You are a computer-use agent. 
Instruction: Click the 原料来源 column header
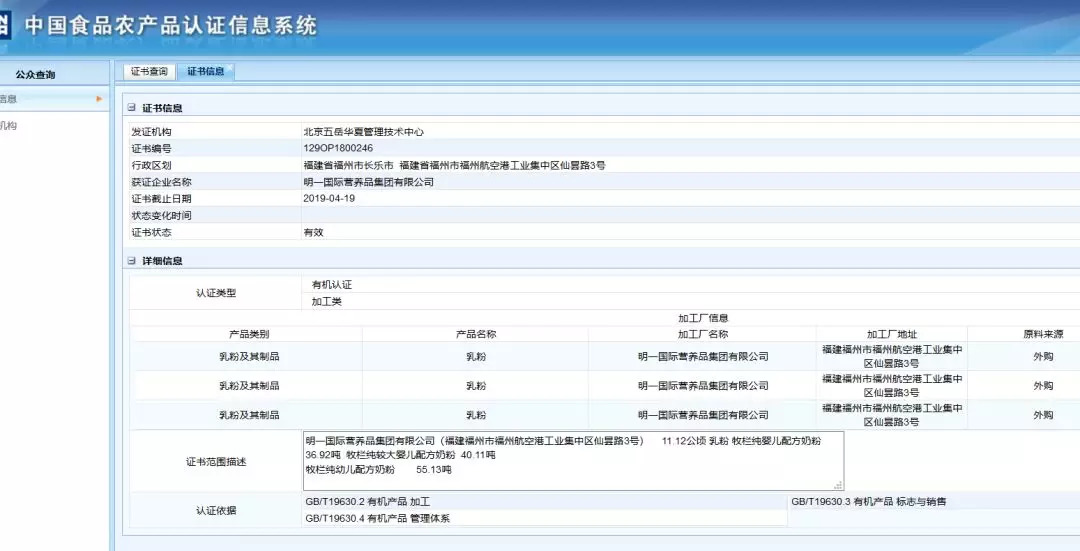(x=1043, y=334)
